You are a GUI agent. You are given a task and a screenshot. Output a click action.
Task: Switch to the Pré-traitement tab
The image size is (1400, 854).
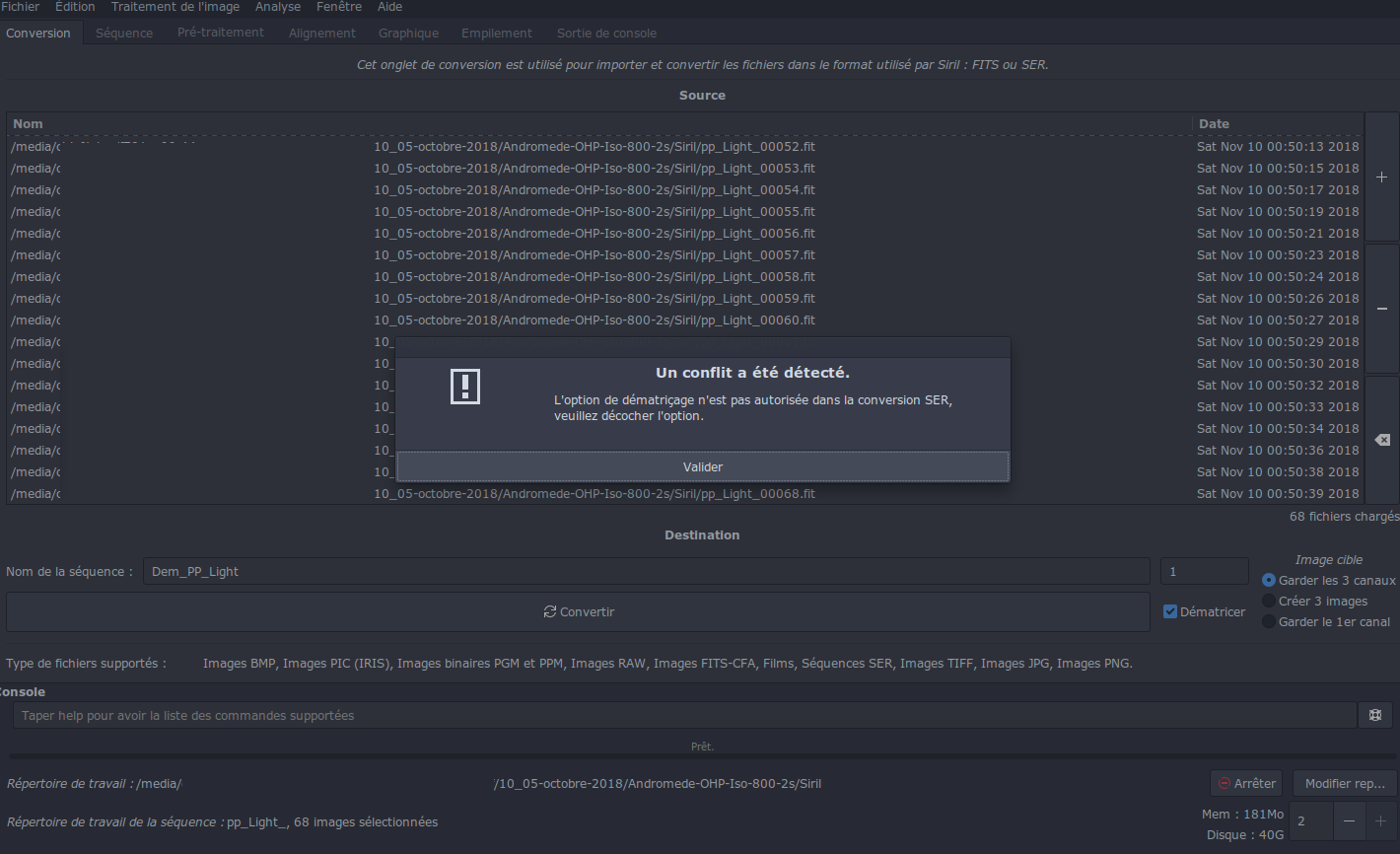pyautogui.click(x=221, y=33)
